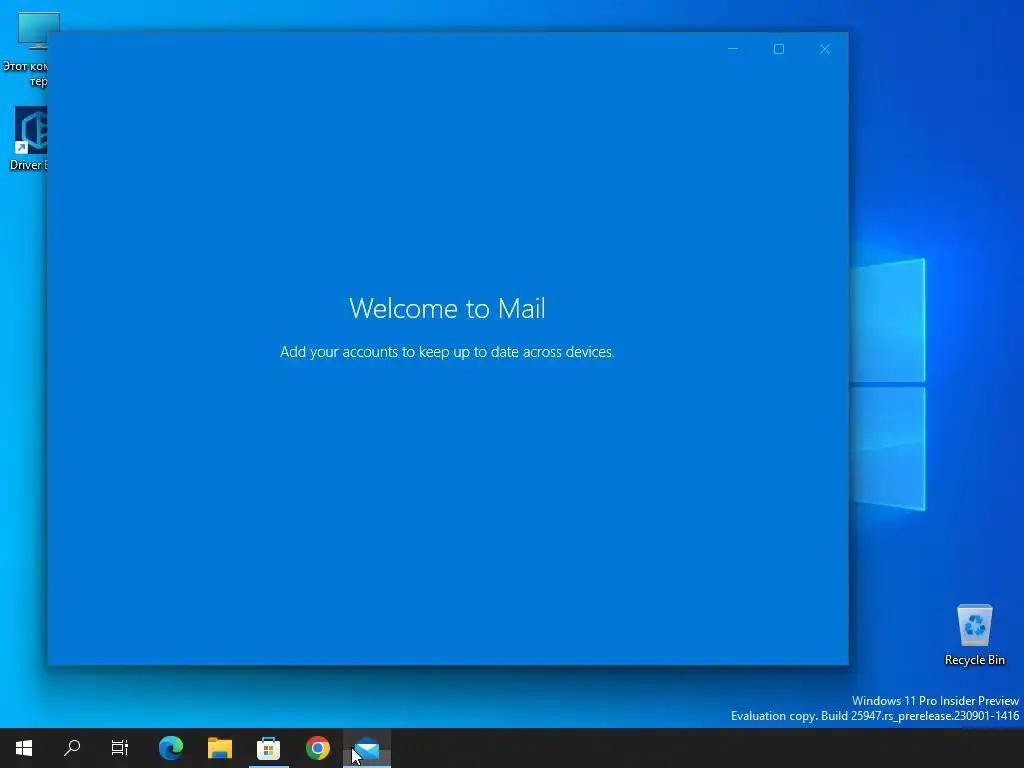Close the Mail window

point(825,49)
